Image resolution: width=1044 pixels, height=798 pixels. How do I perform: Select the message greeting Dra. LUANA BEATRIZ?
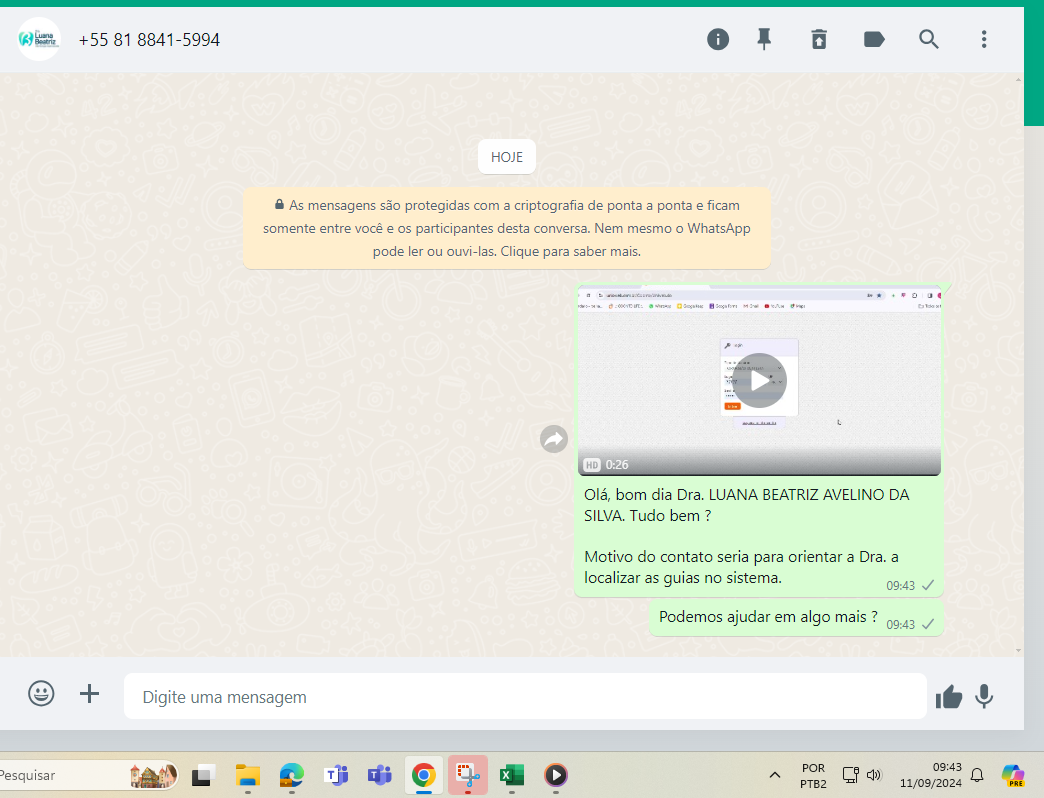coord(746,505)
